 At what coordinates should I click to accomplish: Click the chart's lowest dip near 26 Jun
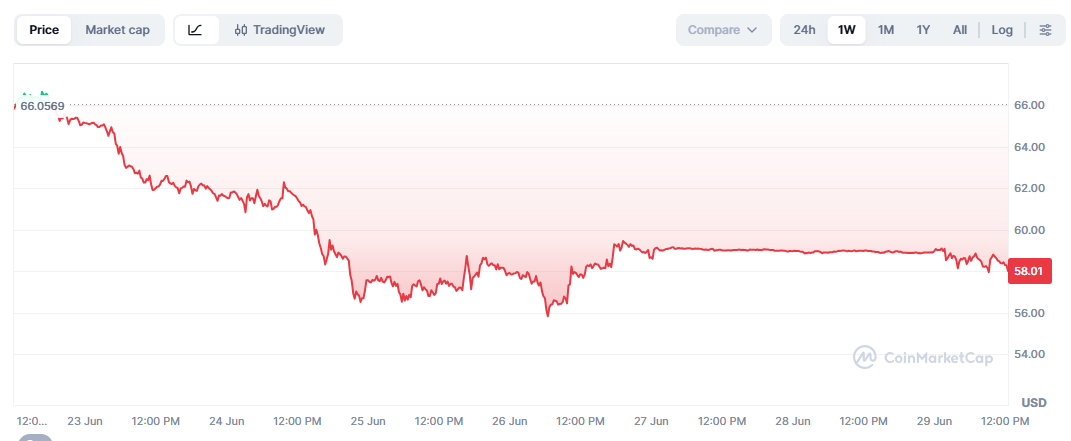[548, 315]
